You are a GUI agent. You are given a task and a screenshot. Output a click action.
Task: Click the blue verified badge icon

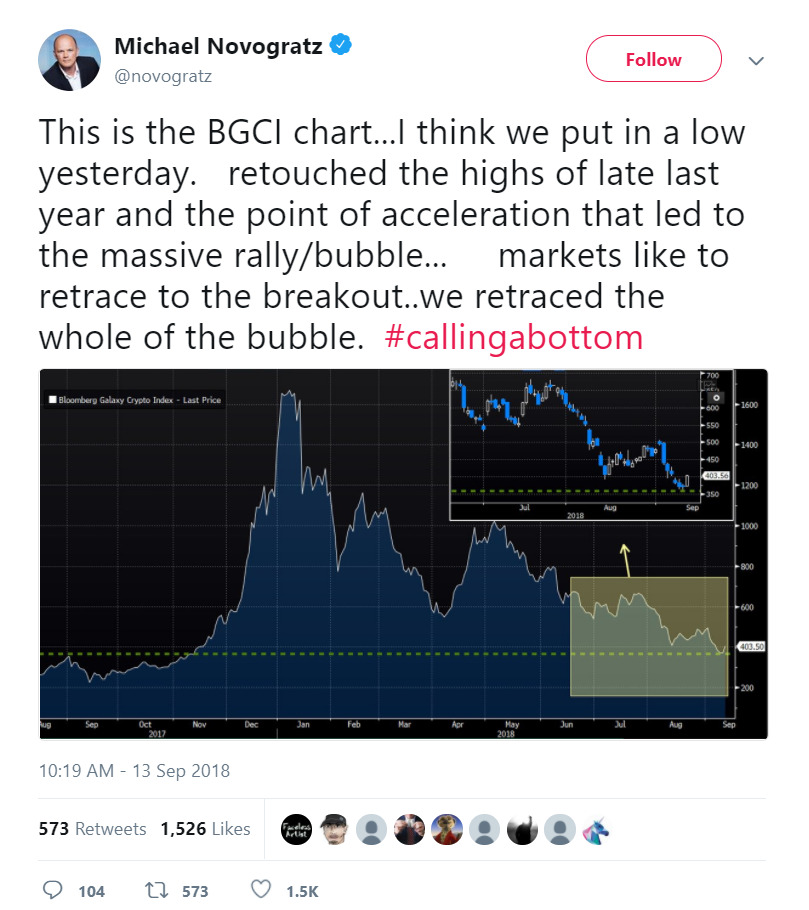(341, 45)
